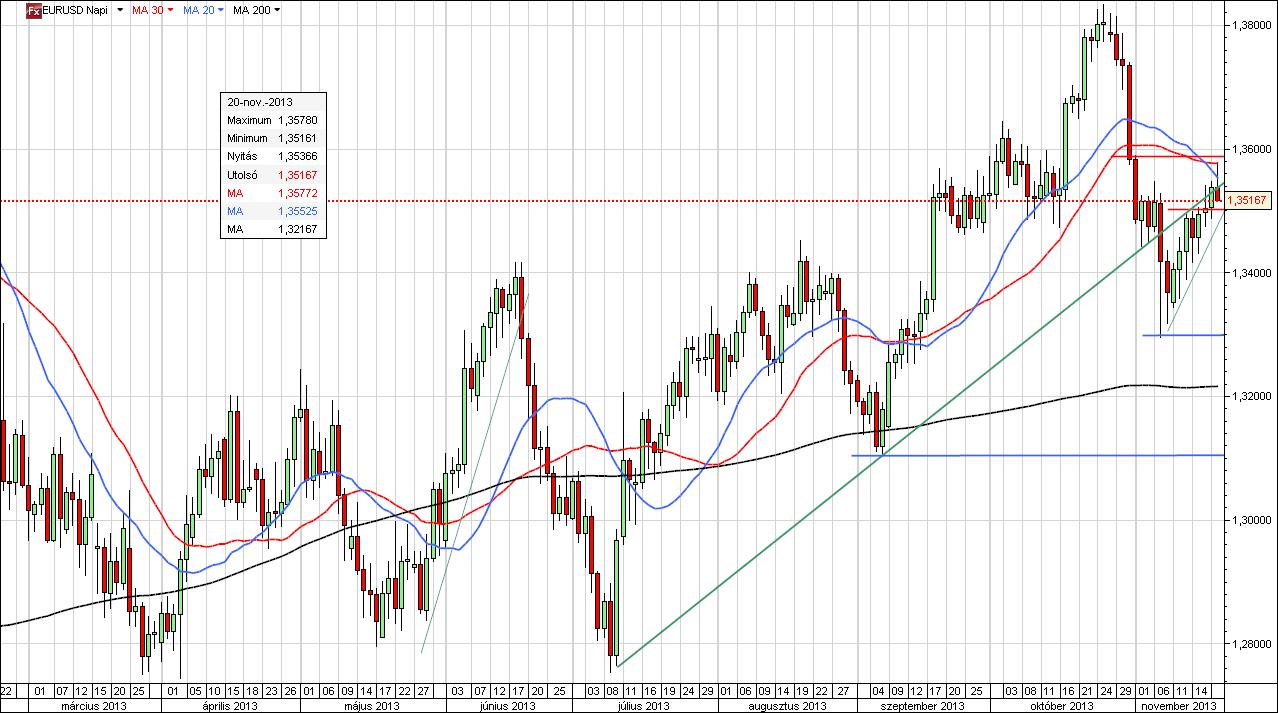Click the Fx instrument icon
The width and height of the screenshot is (1278, 713).
33,10
